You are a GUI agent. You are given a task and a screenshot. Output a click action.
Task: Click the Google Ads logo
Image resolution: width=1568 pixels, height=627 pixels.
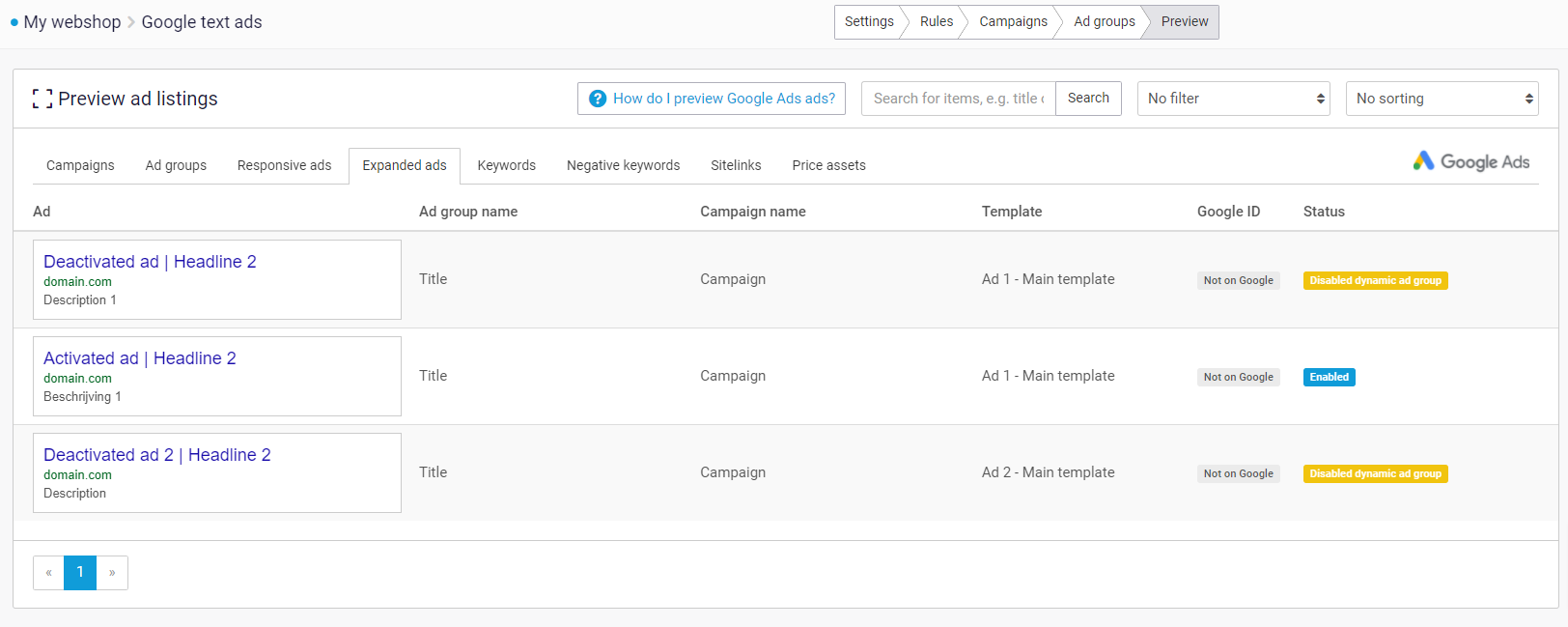click(x=1470, y=161)
